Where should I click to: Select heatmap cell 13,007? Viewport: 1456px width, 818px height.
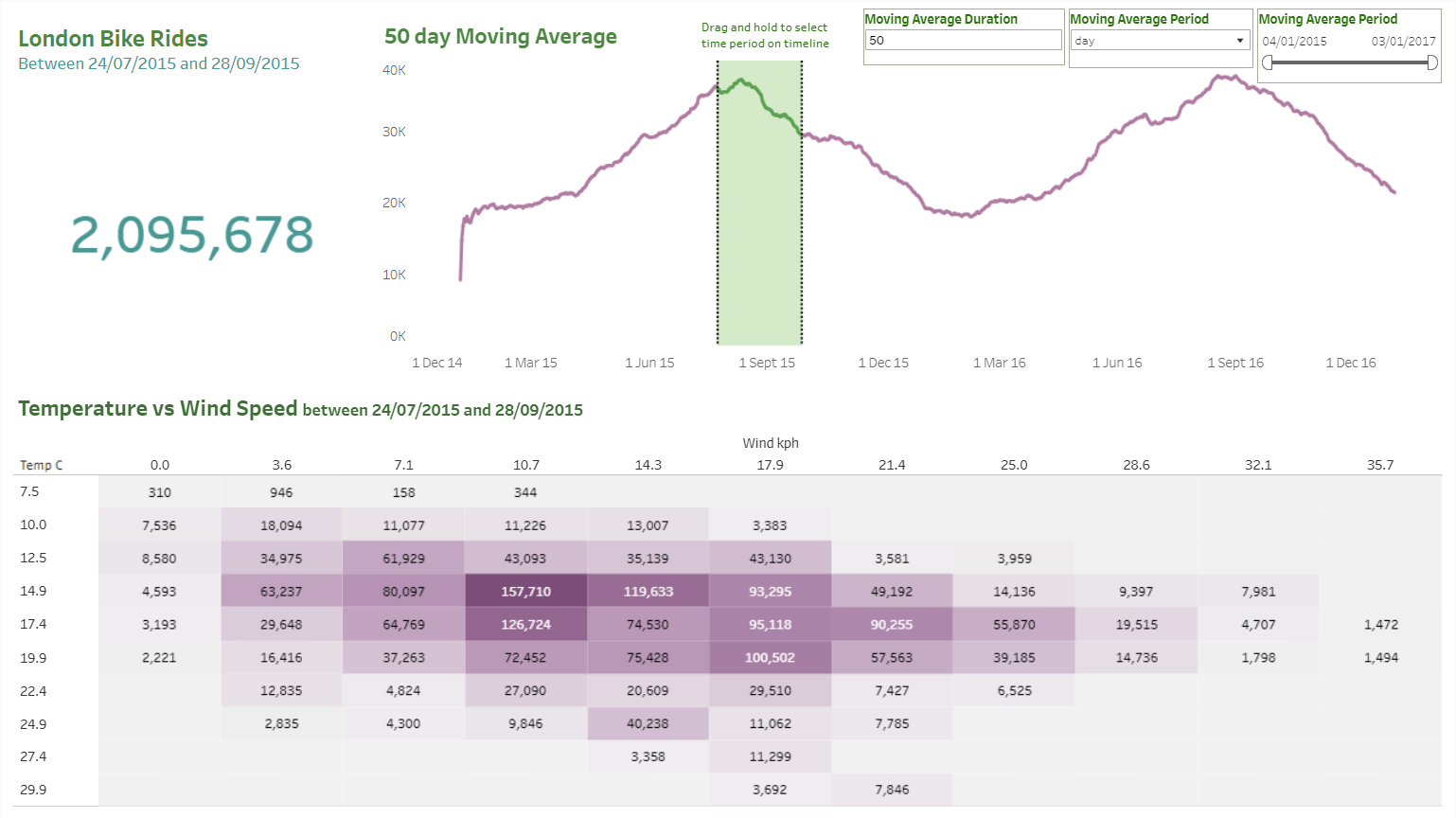tap(648, 525)
